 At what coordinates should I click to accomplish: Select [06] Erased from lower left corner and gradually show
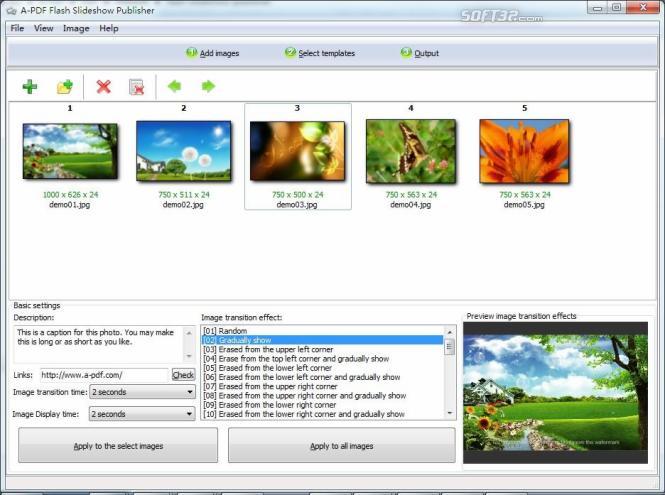click(322, 377)
